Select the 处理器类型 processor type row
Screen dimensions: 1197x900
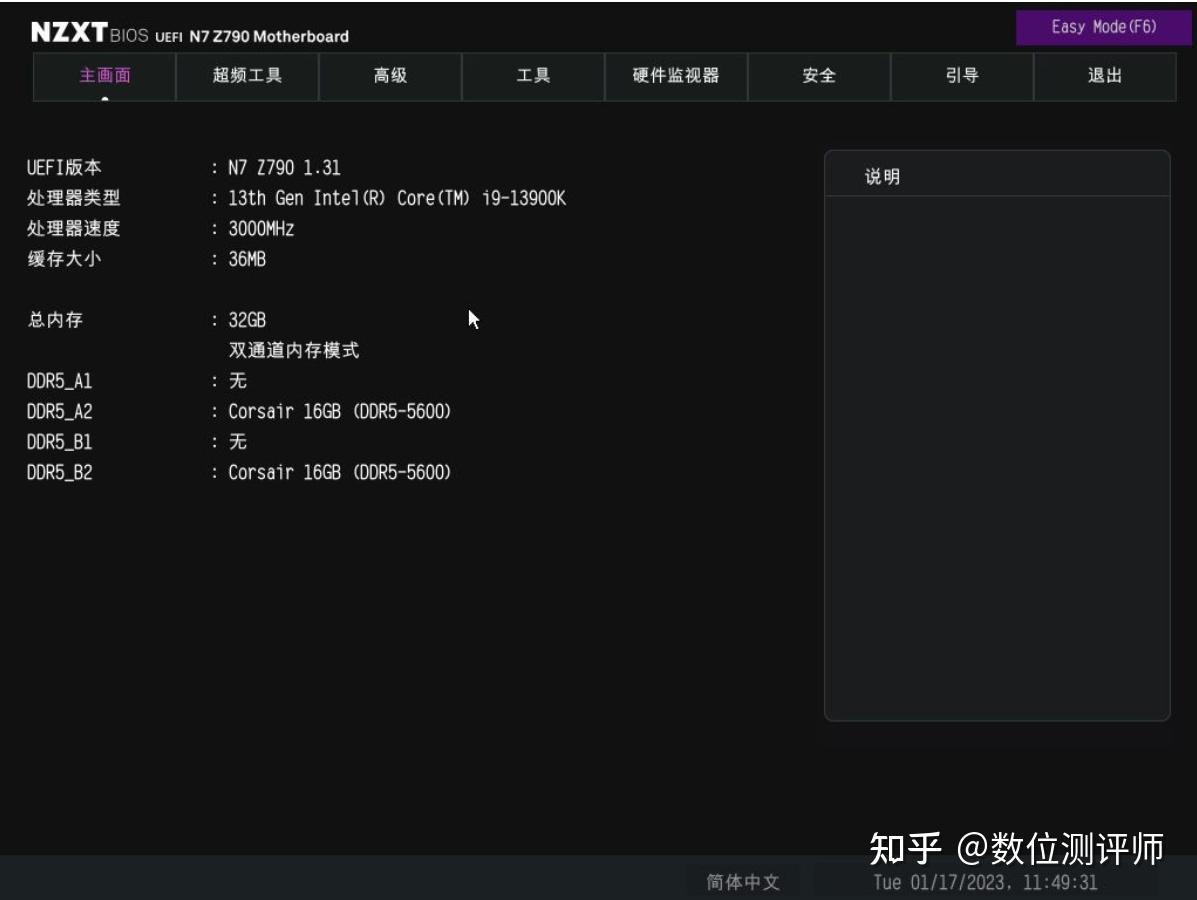[x=250, y=198]
